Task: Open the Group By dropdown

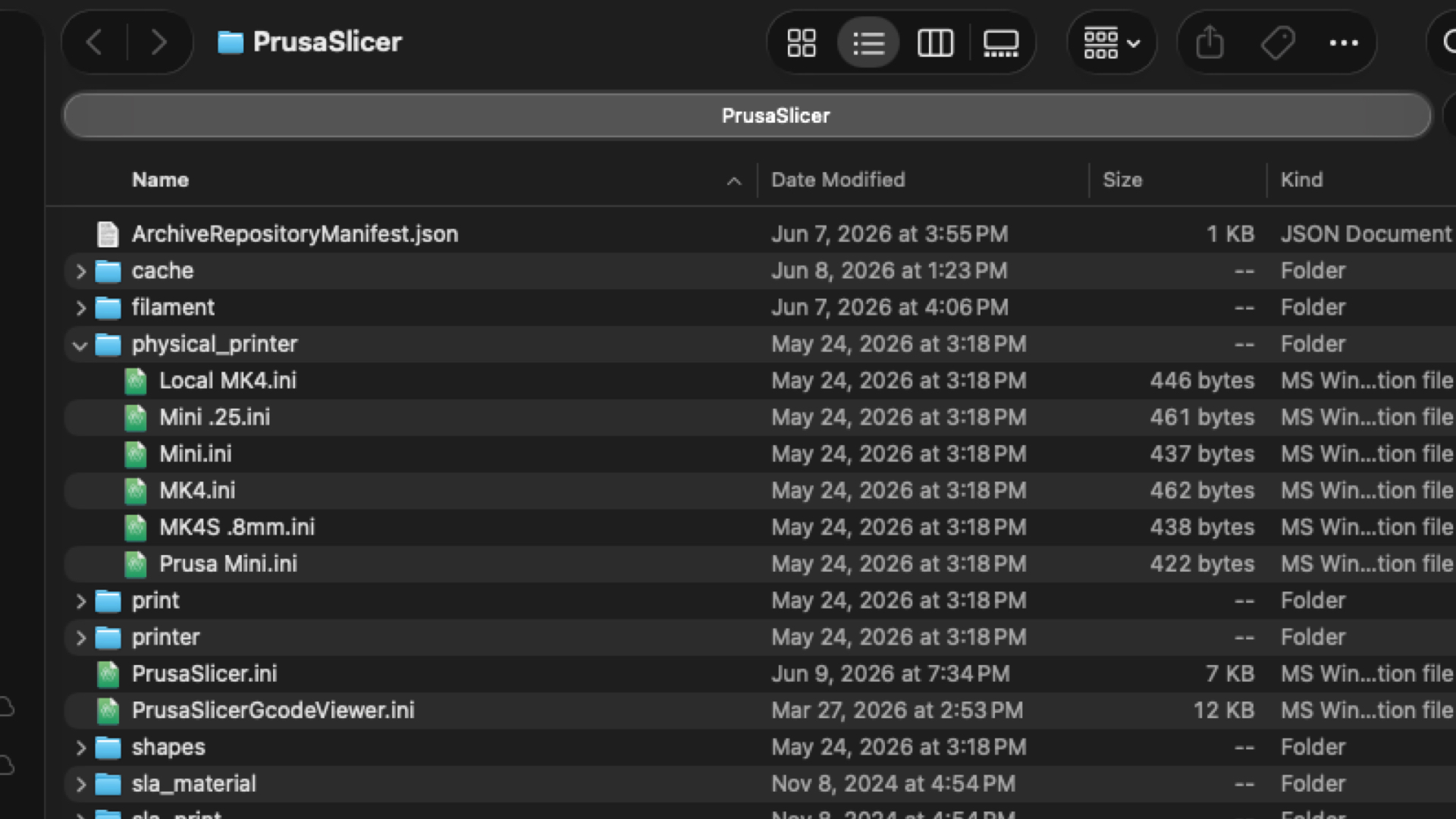Action: 1112,42
